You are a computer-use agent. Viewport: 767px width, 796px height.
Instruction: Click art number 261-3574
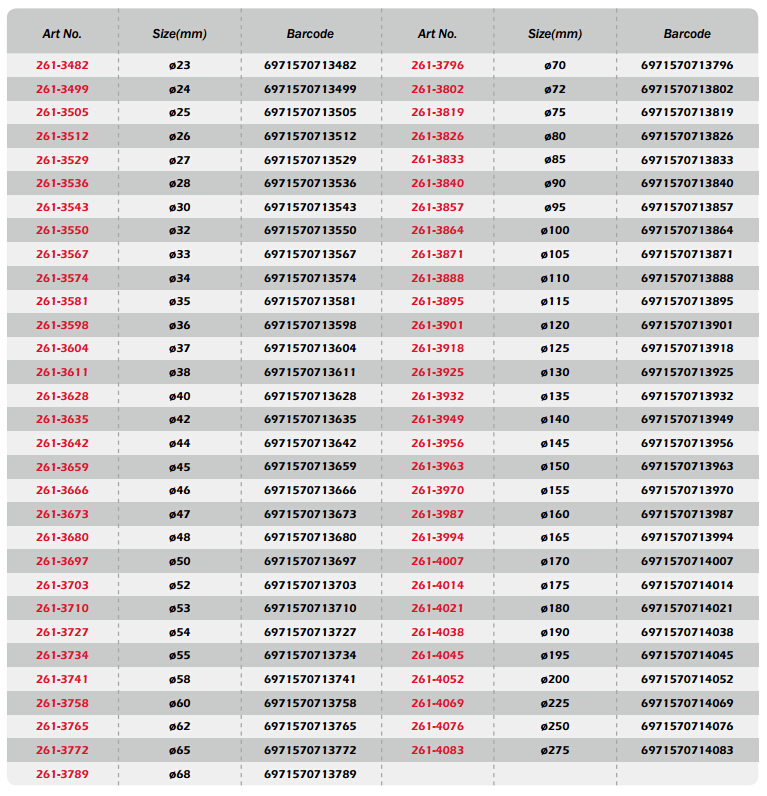(62, 278)
